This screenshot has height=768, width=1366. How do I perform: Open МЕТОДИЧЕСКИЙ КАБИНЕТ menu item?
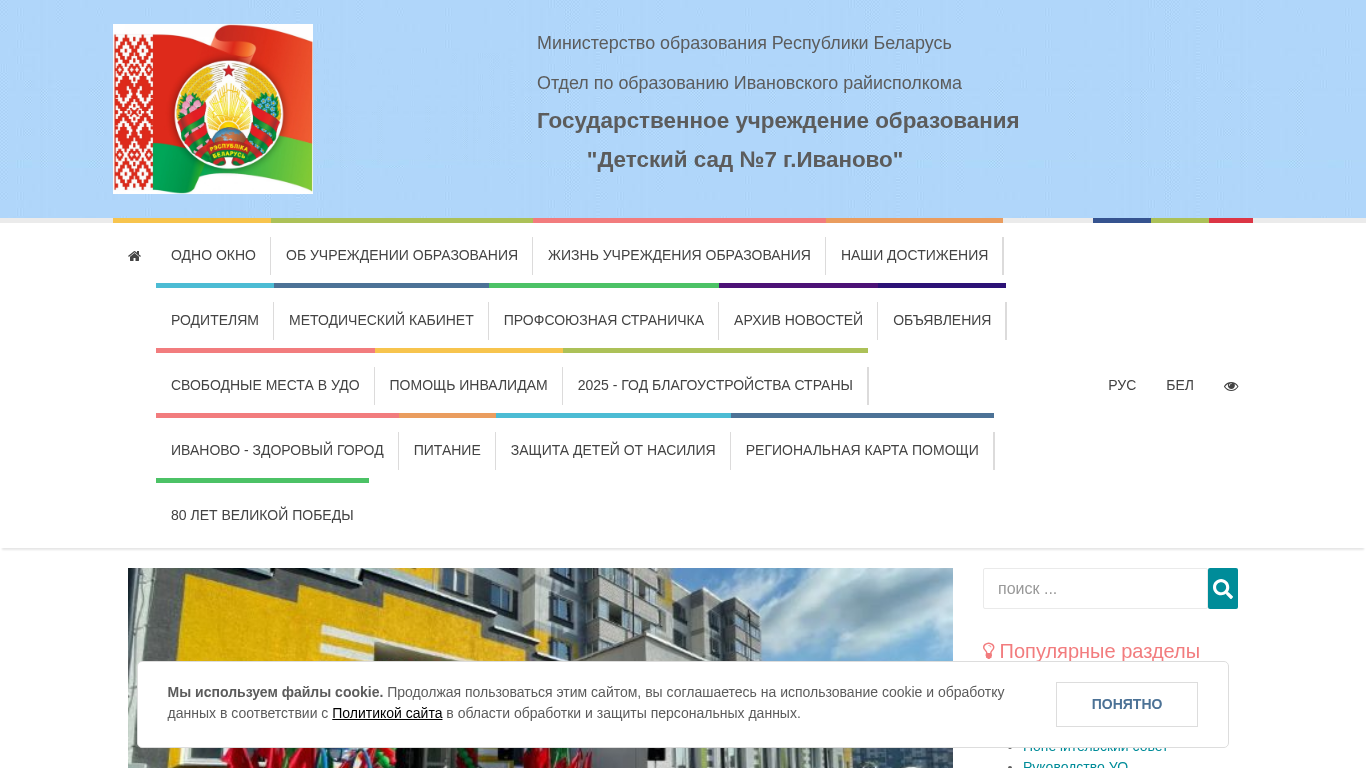pos(381,320)
